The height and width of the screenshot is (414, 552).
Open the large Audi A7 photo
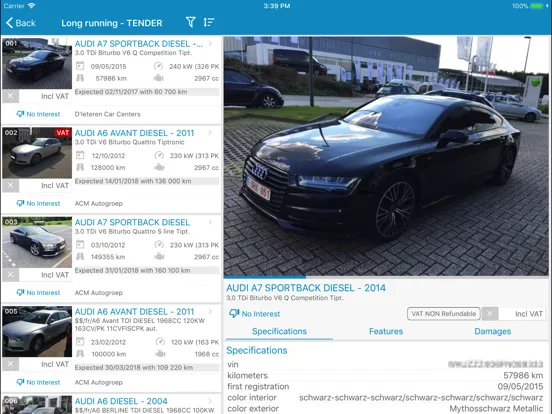click(386, 156)
